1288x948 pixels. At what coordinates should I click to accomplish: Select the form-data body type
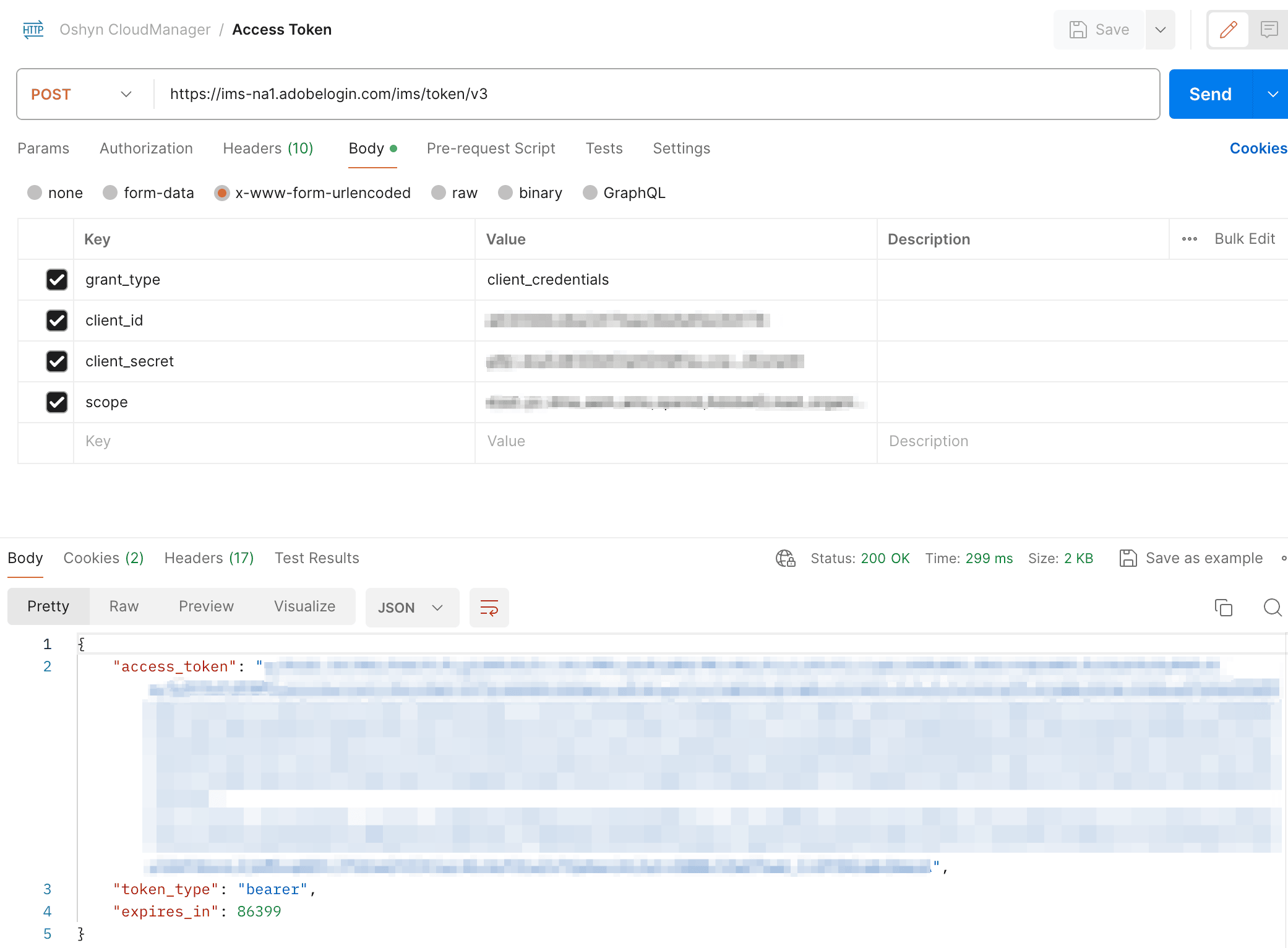(x=110, y=193)
